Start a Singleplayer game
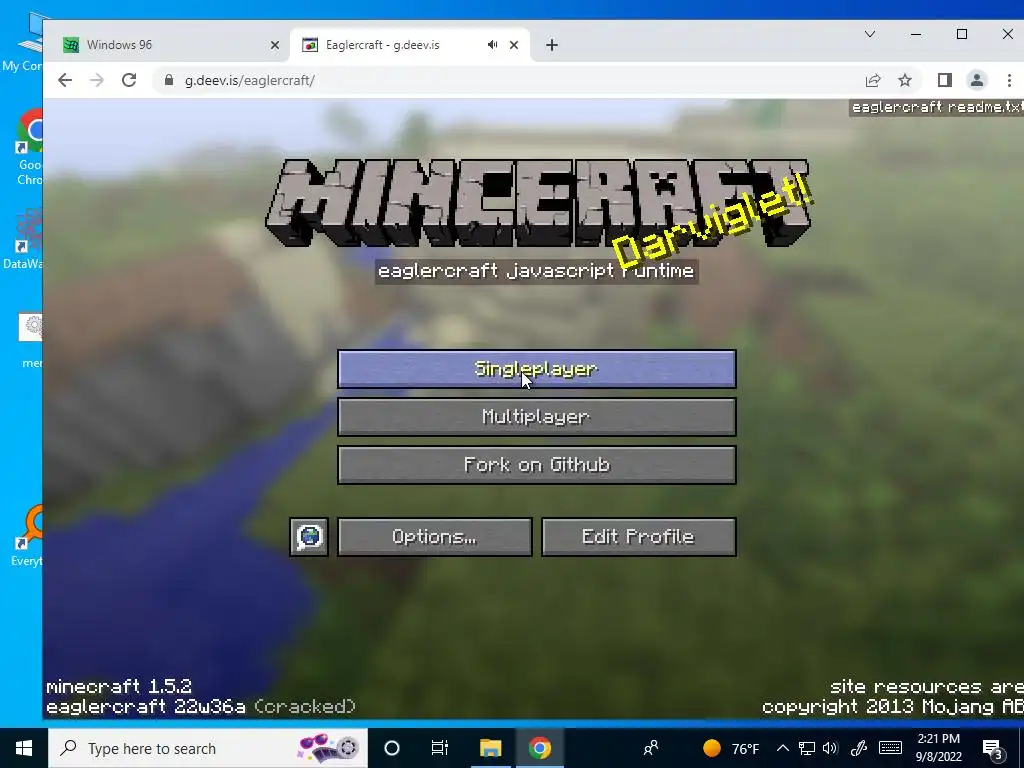The width and height of the screenshot is (1024, 768). click(536, 369)
